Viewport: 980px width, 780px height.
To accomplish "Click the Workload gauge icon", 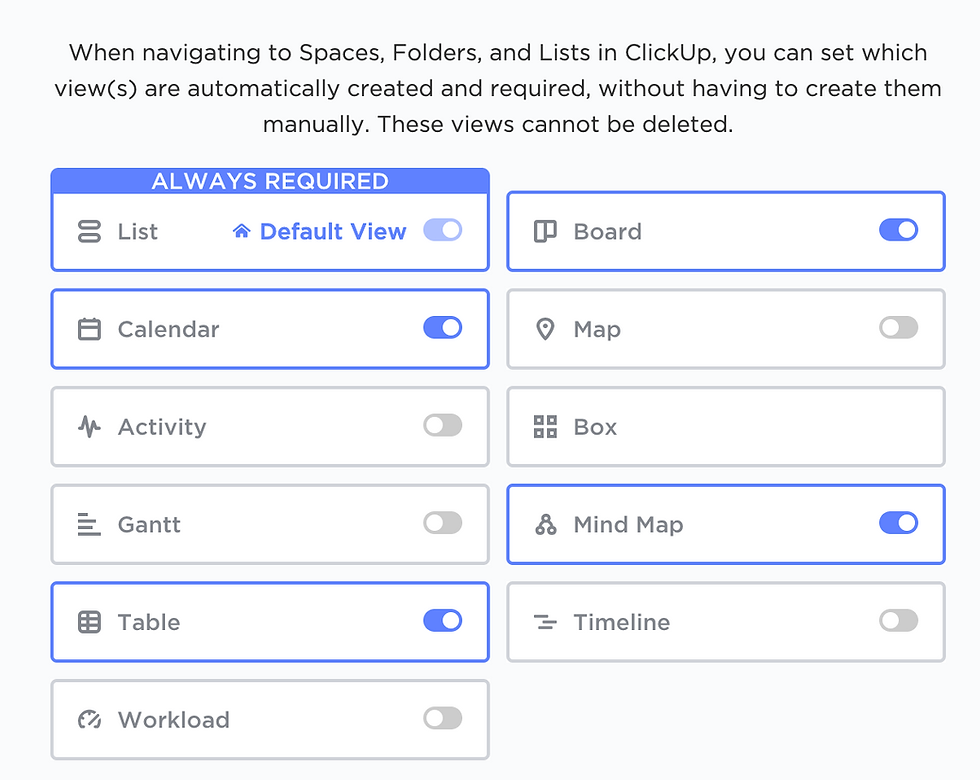I will coord(89,719).
